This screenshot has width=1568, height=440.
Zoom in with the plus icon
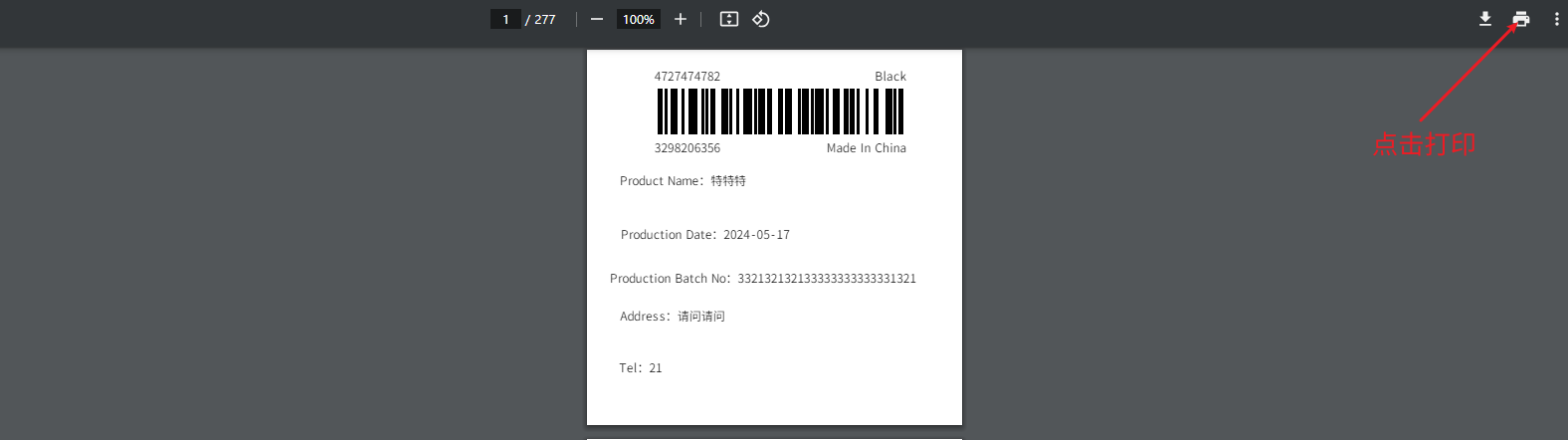point(681,19)
